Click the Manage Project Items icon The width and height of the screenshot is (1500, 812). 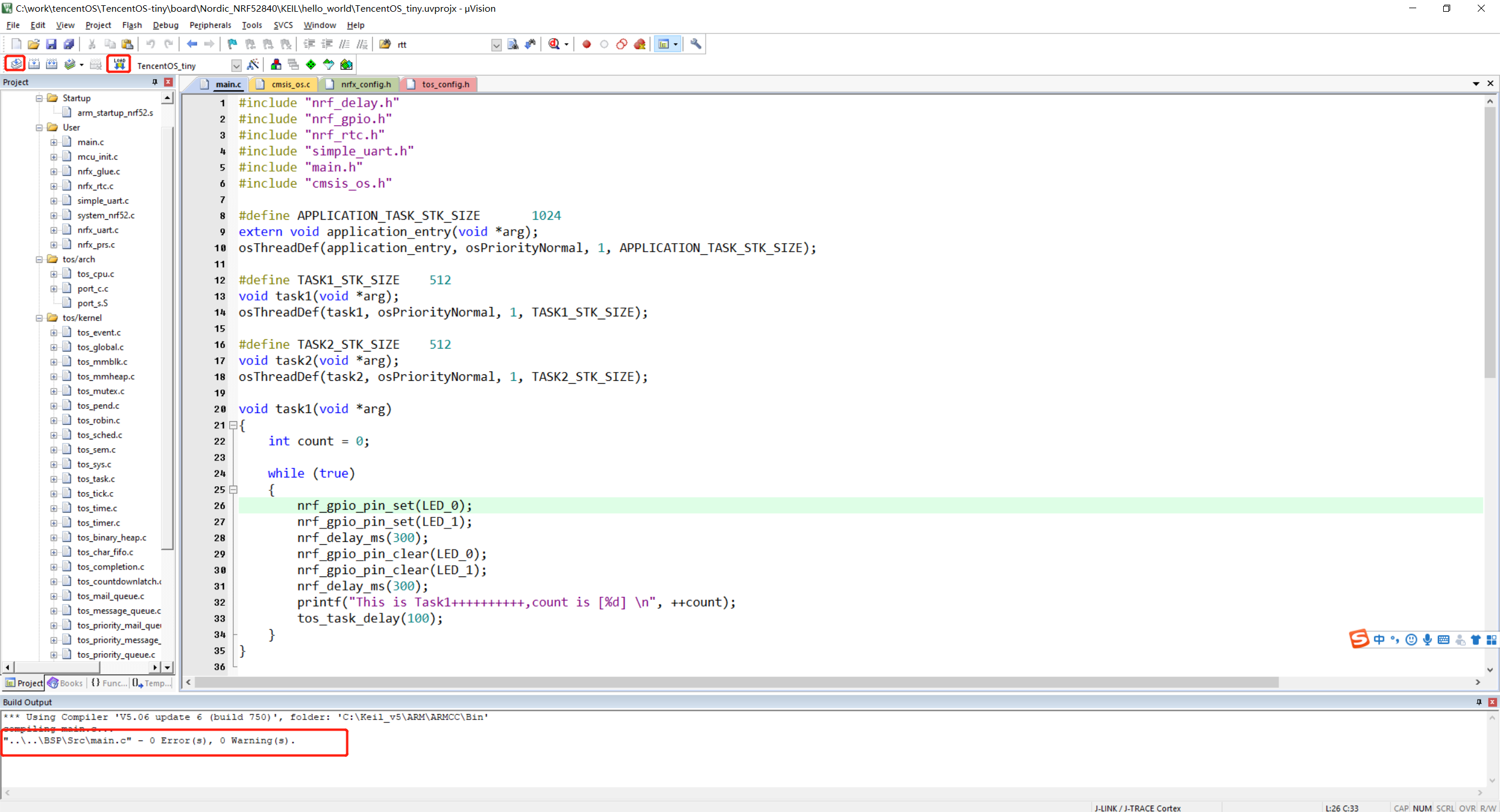276,64
